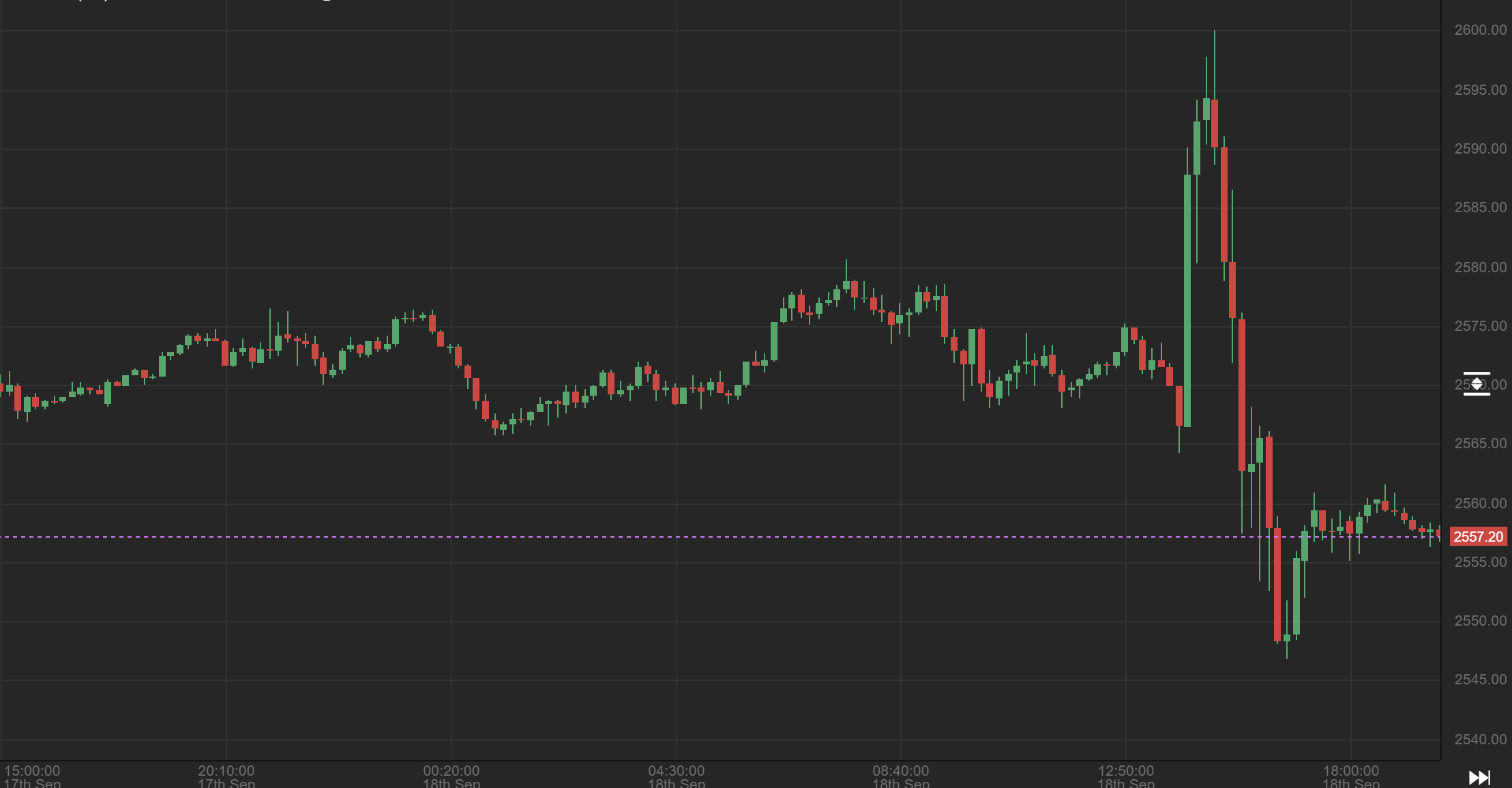
Task: Click the 04:30:00 18th Sep time label
Action: tap(677, 776)
